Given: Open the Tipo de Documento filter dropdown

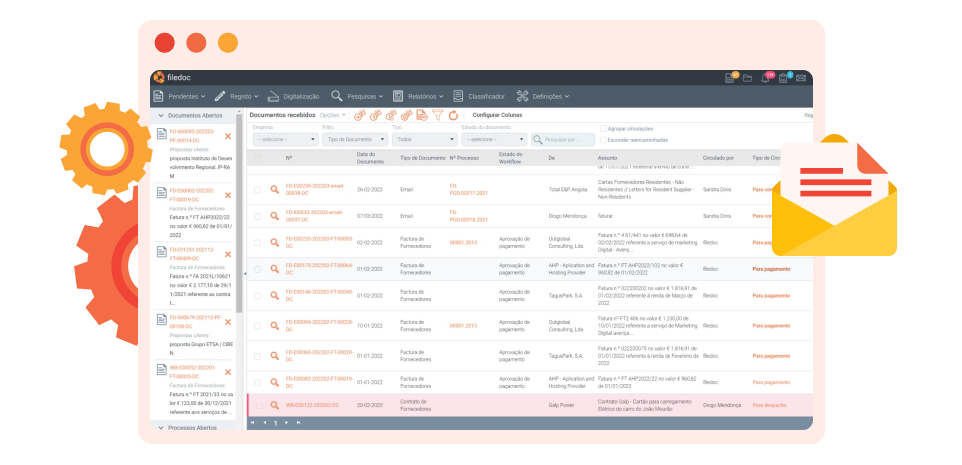Looking at the screenshot, I should coord(354,139).
